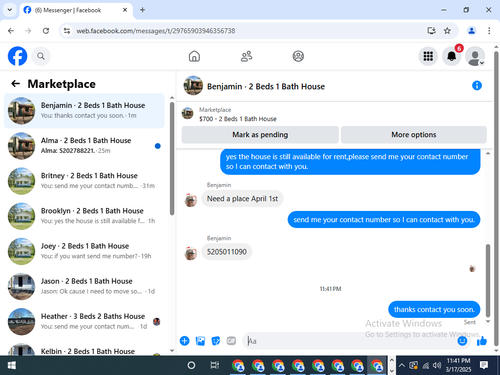Viewport: 500px width, 375px height.
Task: Open more actions plus icon in composer
Action: point(184,341)
